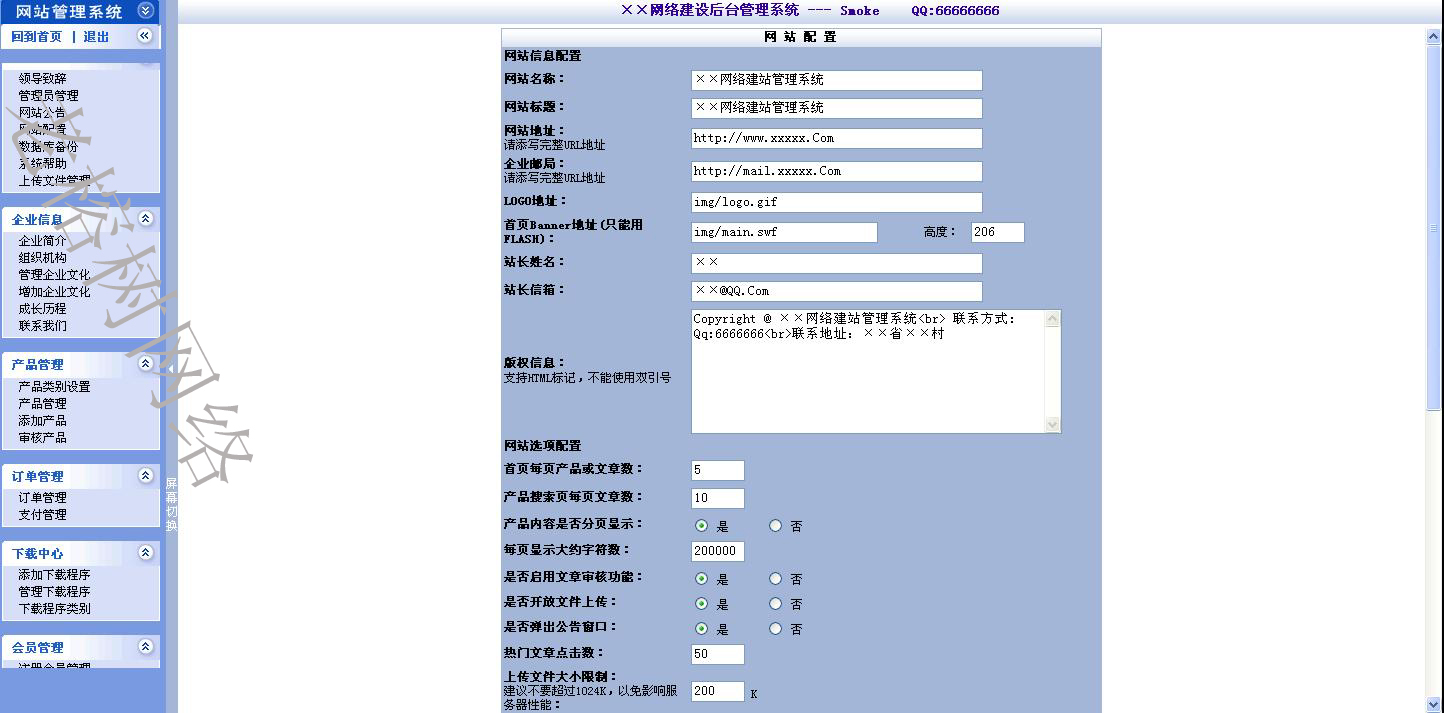Click the 首页Banner地址 field containing img/main.swf
The width and height of the screenshot is (1444, 713).
pyautogui.click(x=784, y=232)
